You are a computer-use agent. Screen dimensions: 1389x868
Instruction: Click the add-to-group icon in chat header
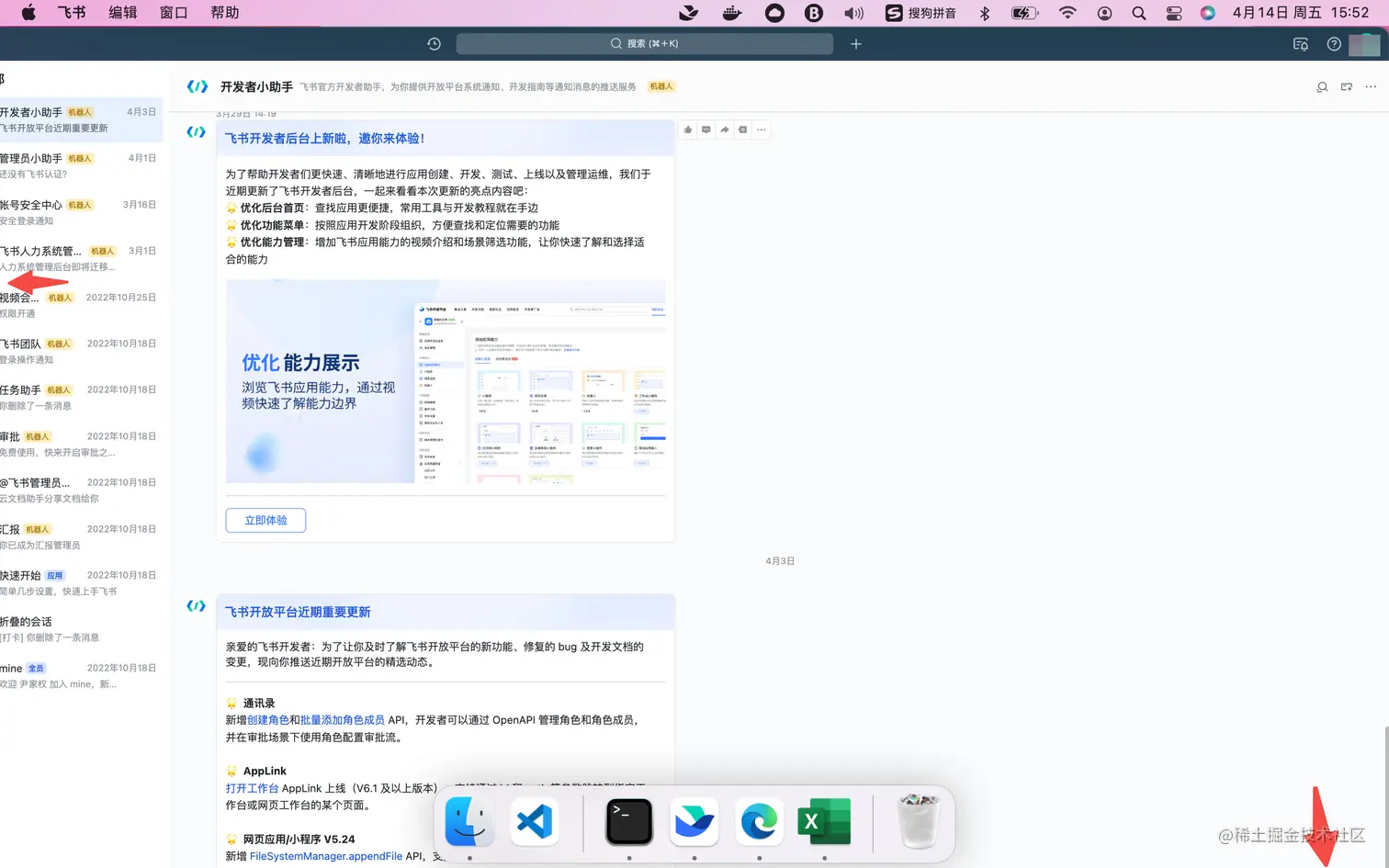(1347, 87)
